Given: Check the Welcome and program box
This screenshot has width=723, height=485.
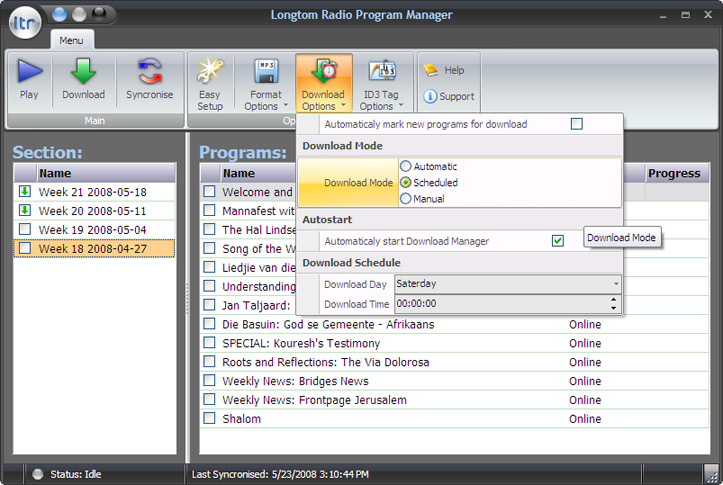Looking at the screenshot, I should [209, 191].
